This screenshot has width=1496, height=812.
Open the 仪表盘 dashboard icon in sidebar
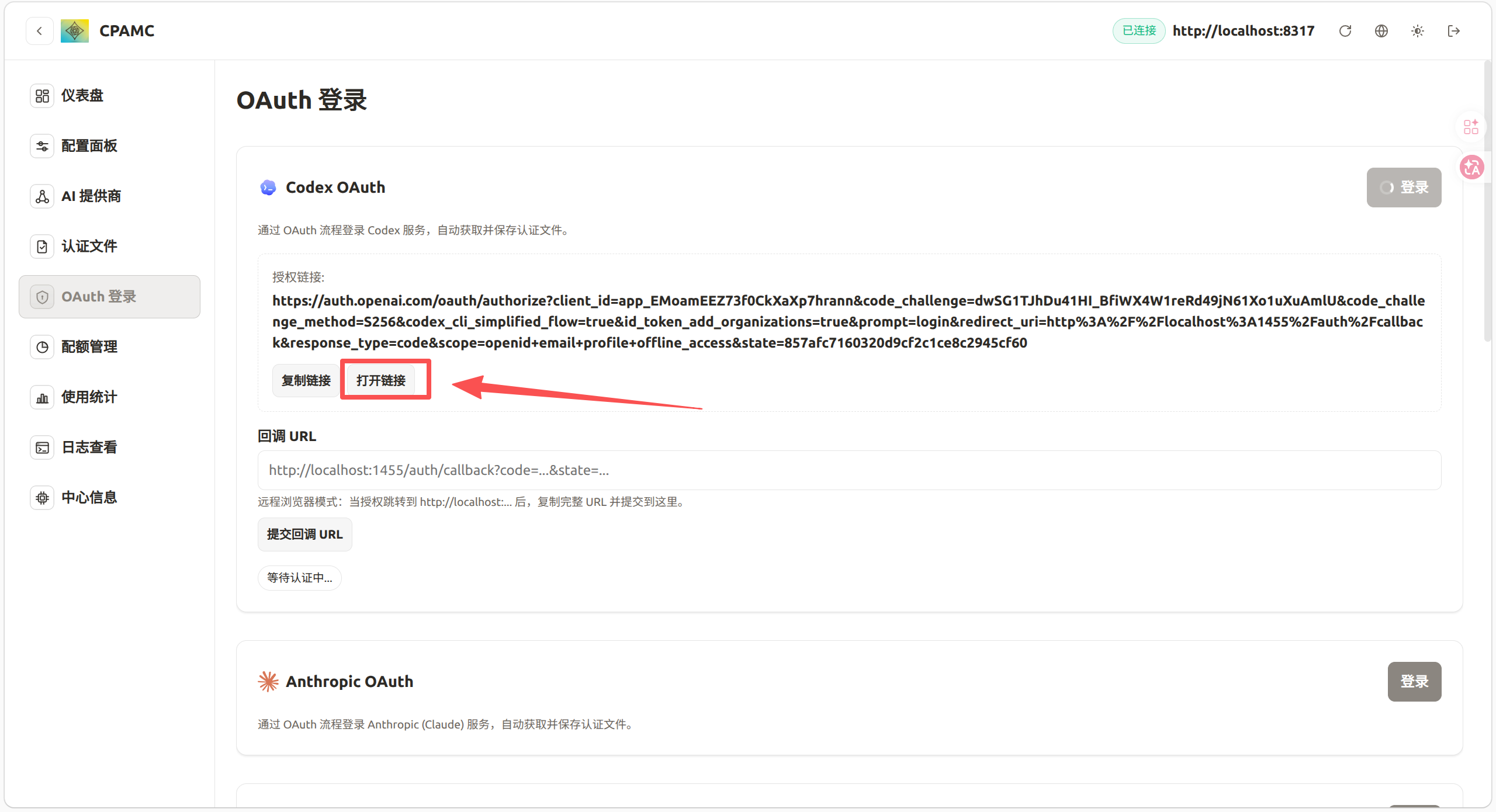tap(41, 95)
